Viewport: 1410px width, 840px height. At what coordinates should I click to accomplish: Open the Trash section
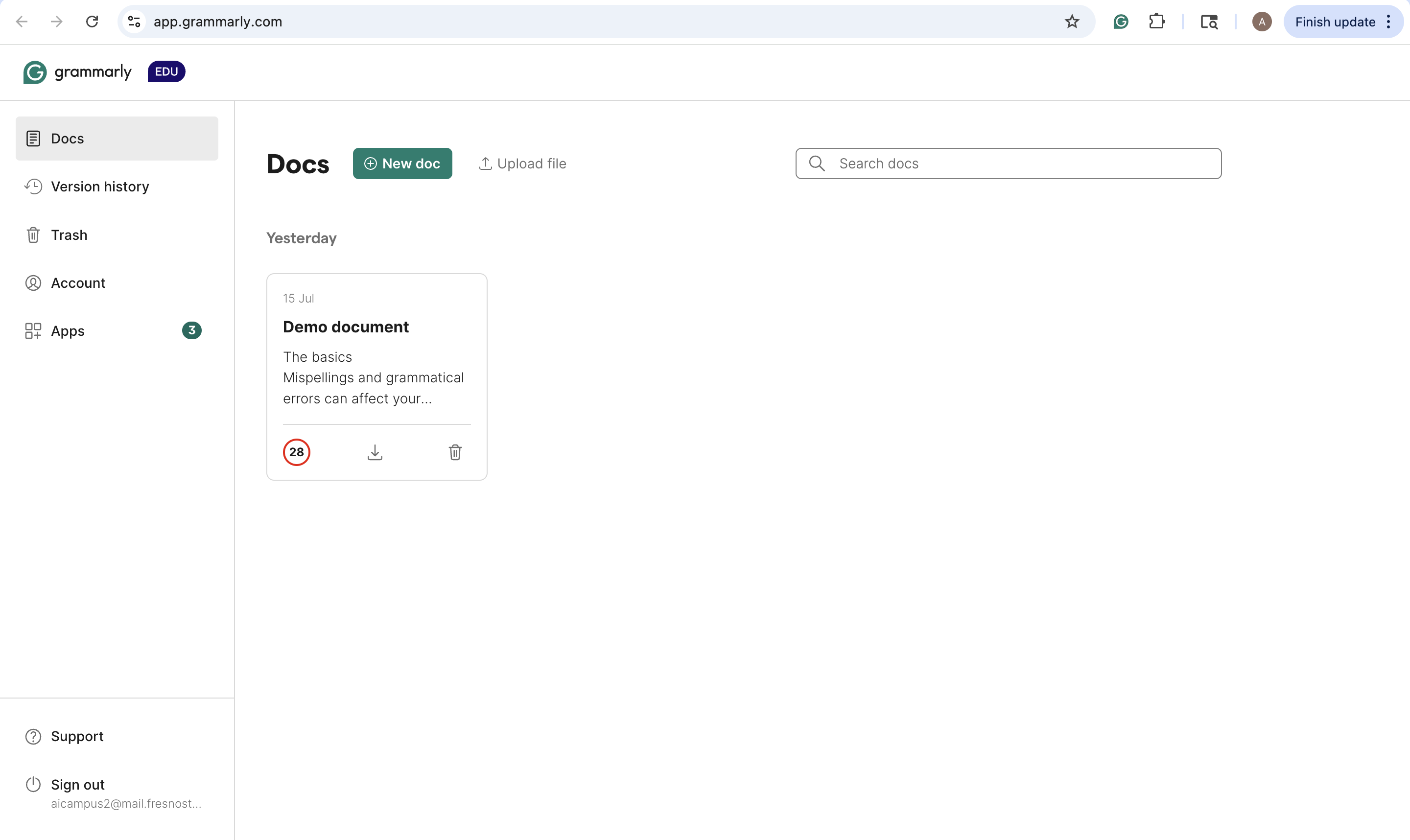click(x=69, y=234)
